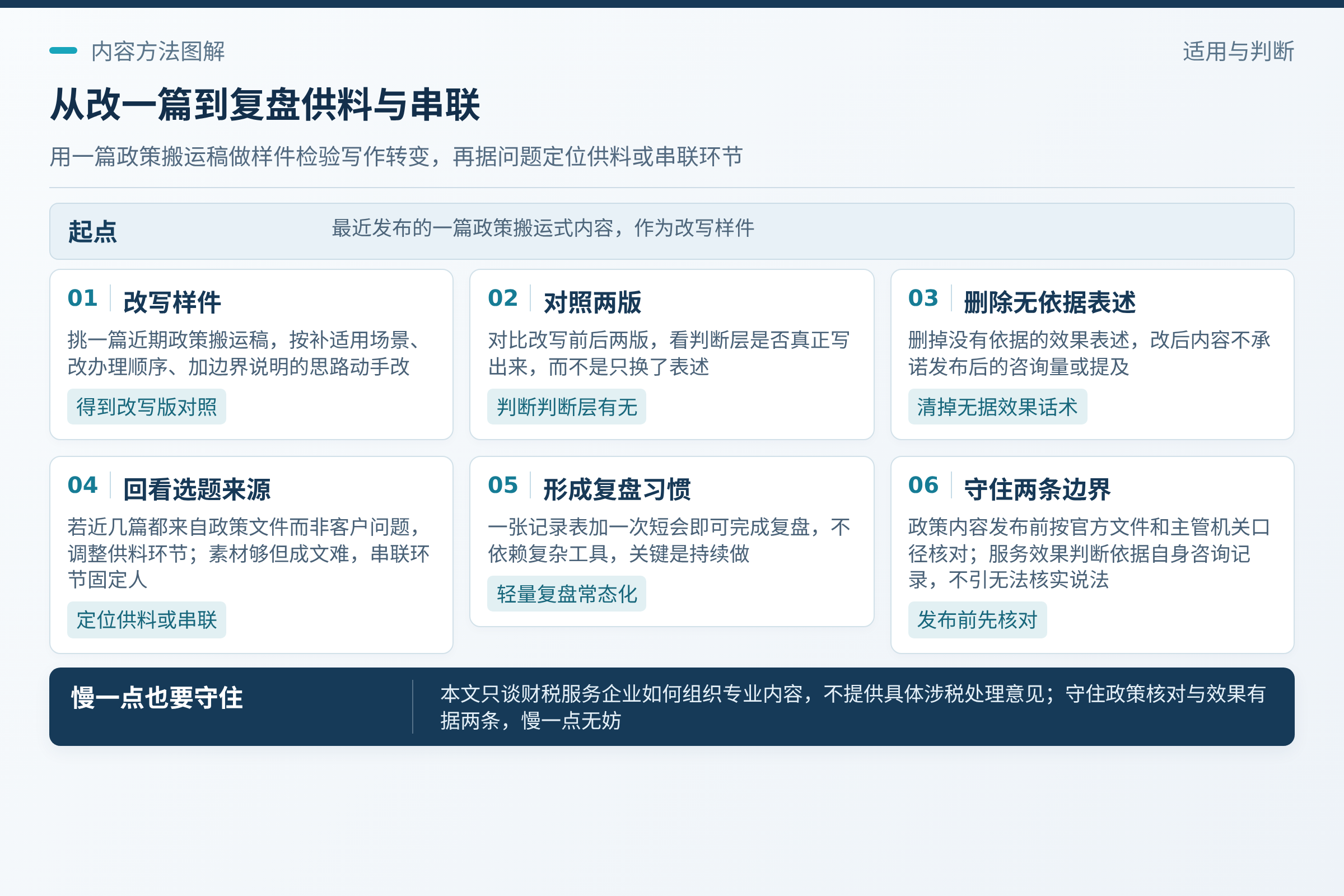The image size is (1344, 896).
Task: Select the 对照两版 card heading
Action: pyautogui.click(x=592, y=302)
